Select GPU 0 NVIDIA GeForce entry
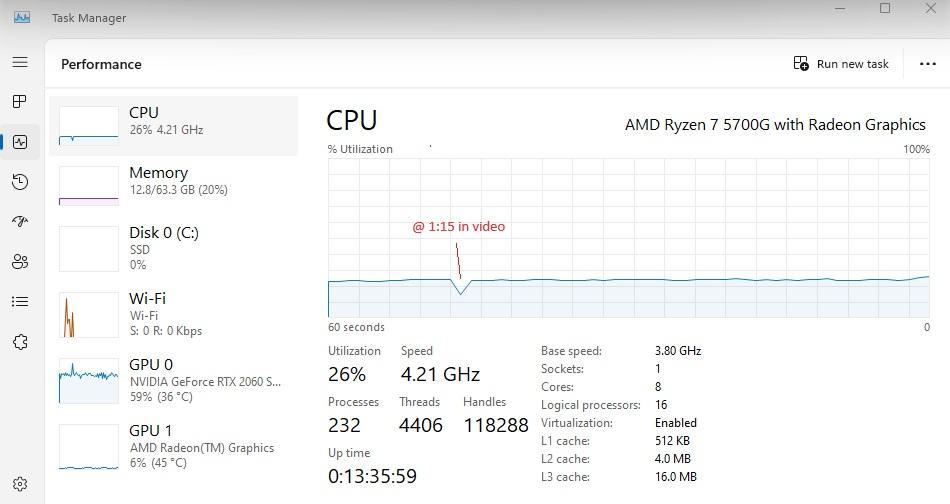 tap(174, 379)
